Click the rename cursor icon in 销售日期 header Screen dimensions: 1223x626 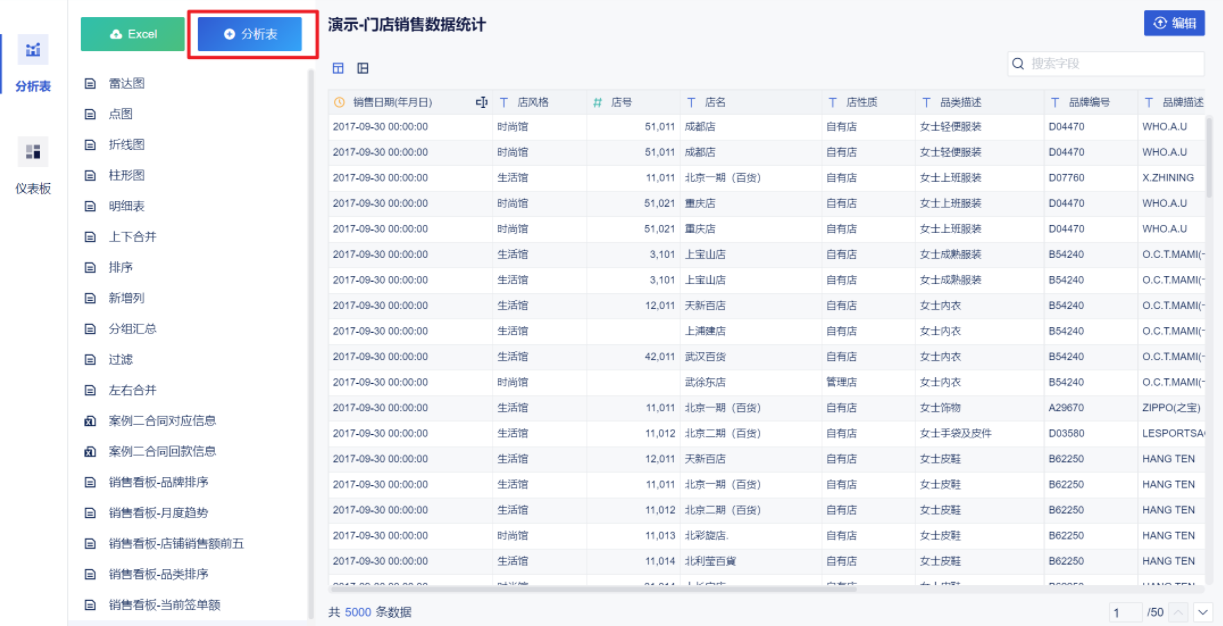481,102
